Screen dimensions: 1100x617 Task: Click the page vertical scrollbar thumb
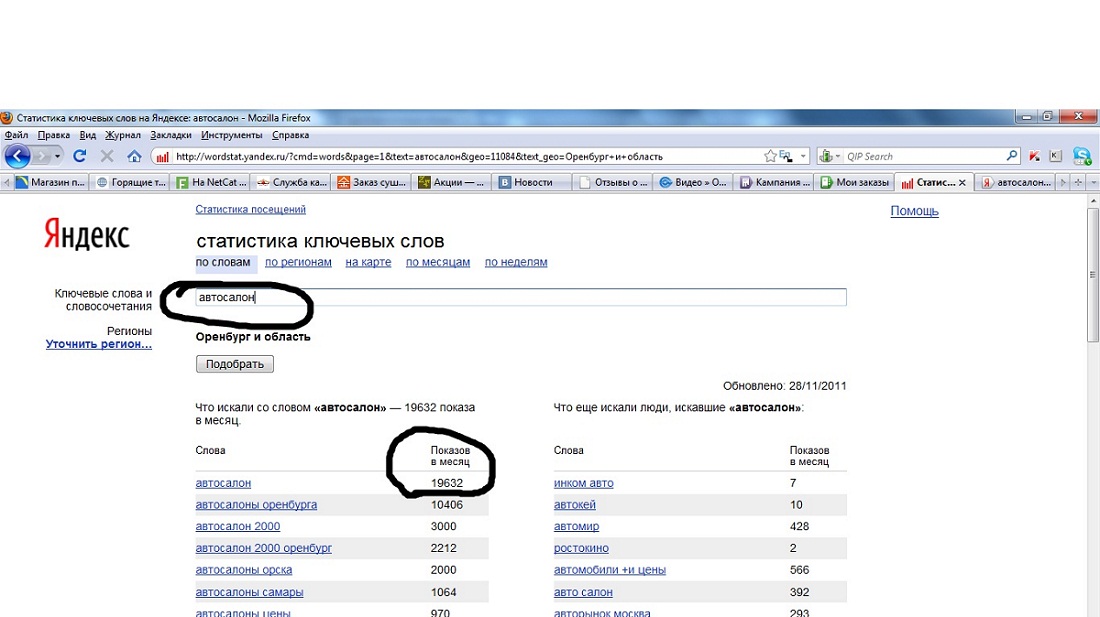tap(1093, 274)
